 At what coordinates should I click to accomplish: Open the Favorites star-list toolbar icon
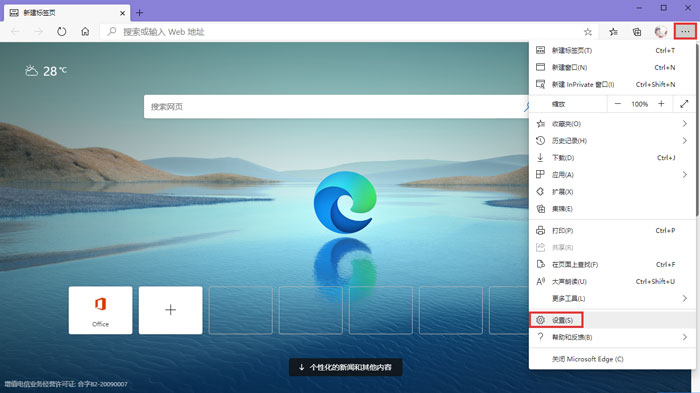coord(613,32)
